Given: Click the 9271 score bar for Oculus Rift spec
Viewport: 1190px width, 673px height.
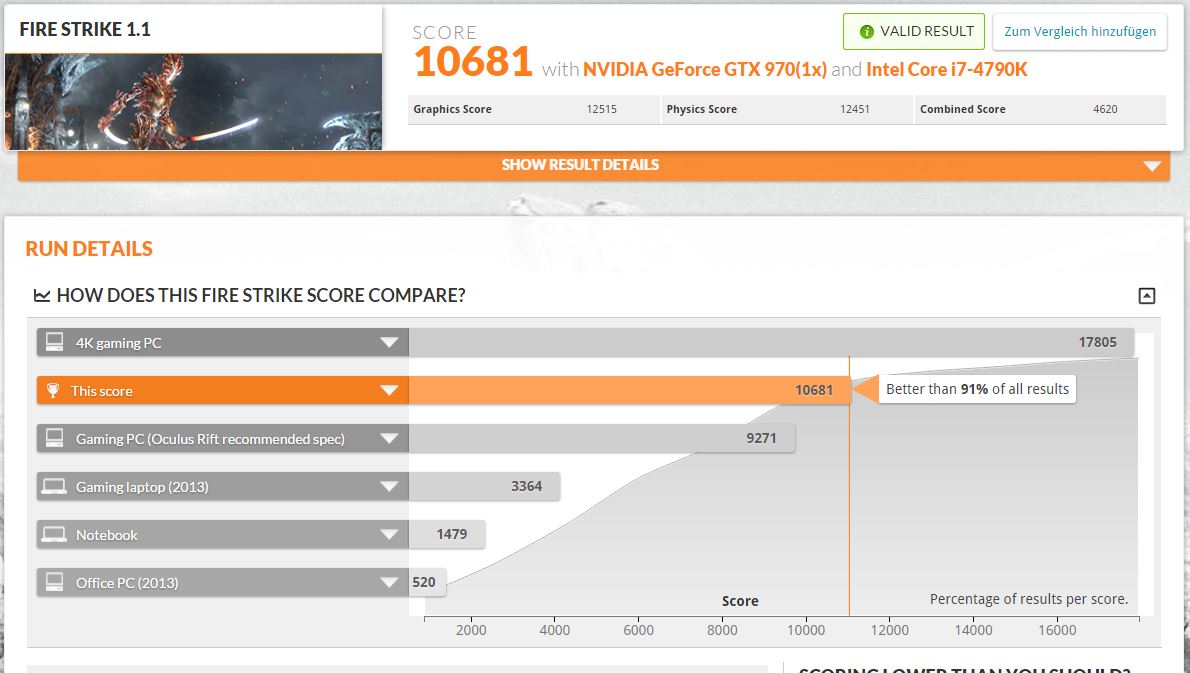Looking at the screenshot, I should (x=602, y=438).
